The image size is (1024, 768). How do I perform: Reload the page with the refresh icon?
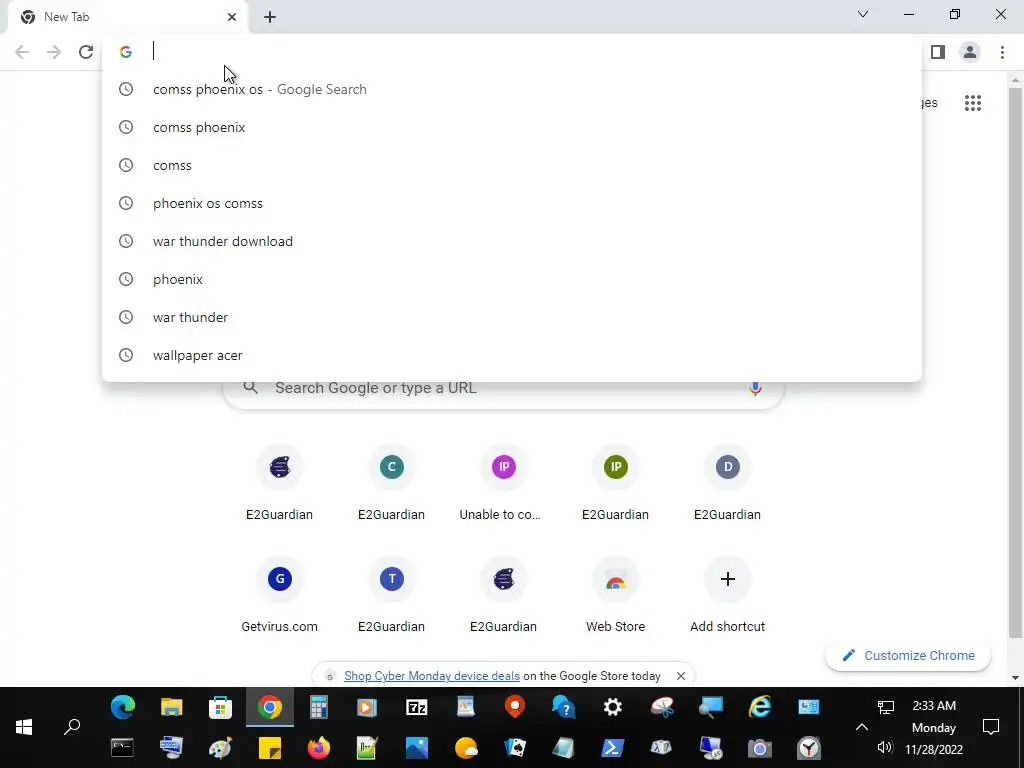click(86, 52)
